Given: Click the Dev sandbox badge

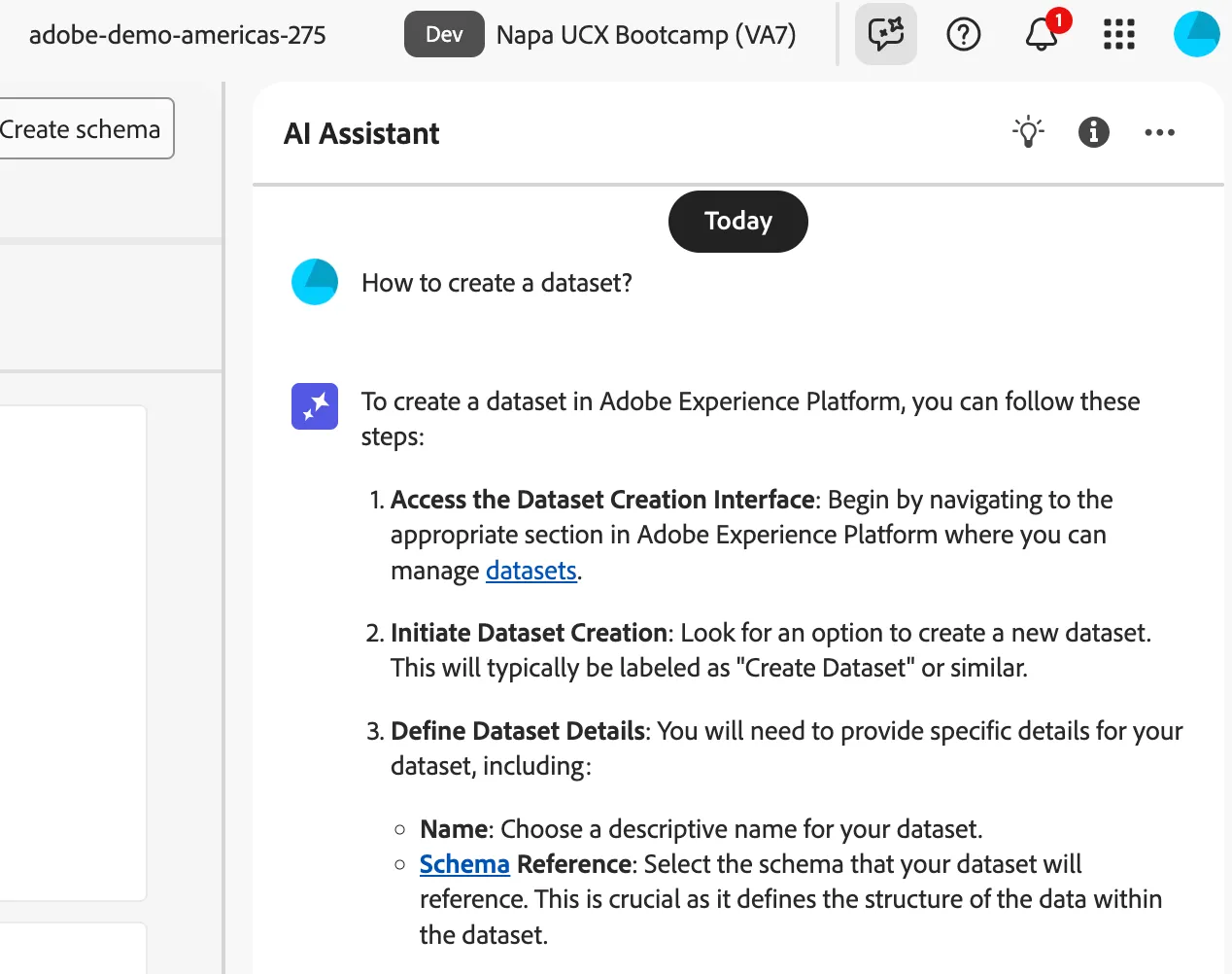Looking at the screenshot, I should point(444,34).
